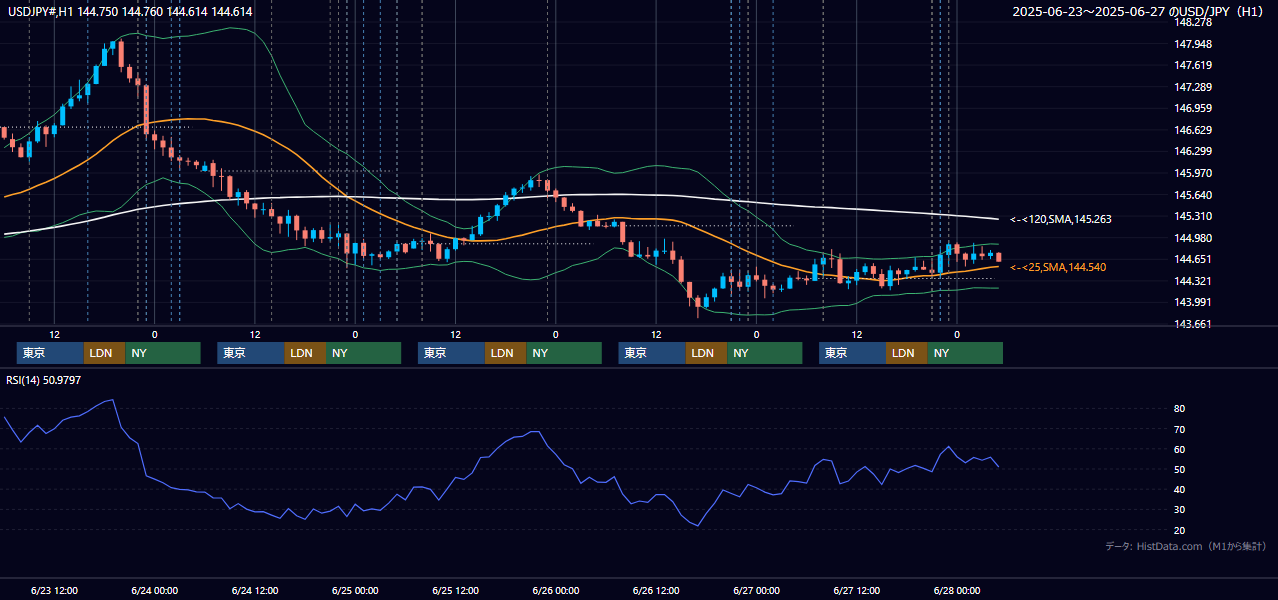Select the 147.948 price axis label
The height and width of the screenshot is (600, 1278).
point(1191,44)
